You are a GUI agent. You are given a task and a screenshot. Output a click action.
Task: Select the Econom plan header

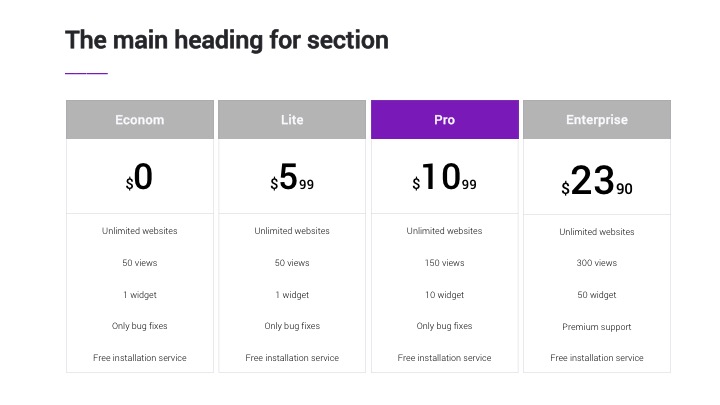click(140, 120)
